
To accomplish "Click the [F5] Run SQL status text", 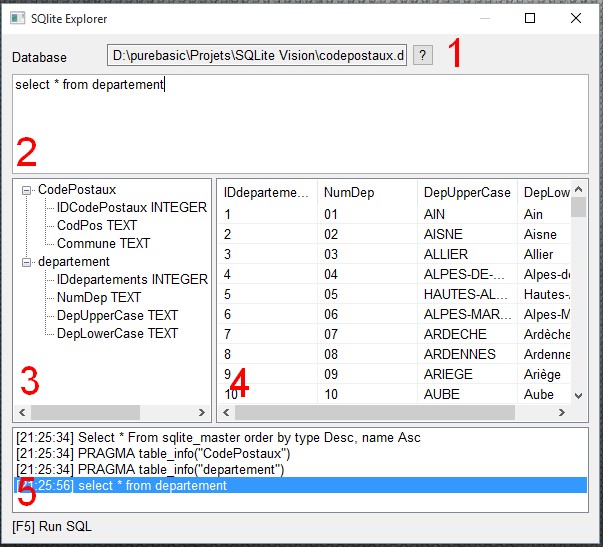I will (52, 526).
